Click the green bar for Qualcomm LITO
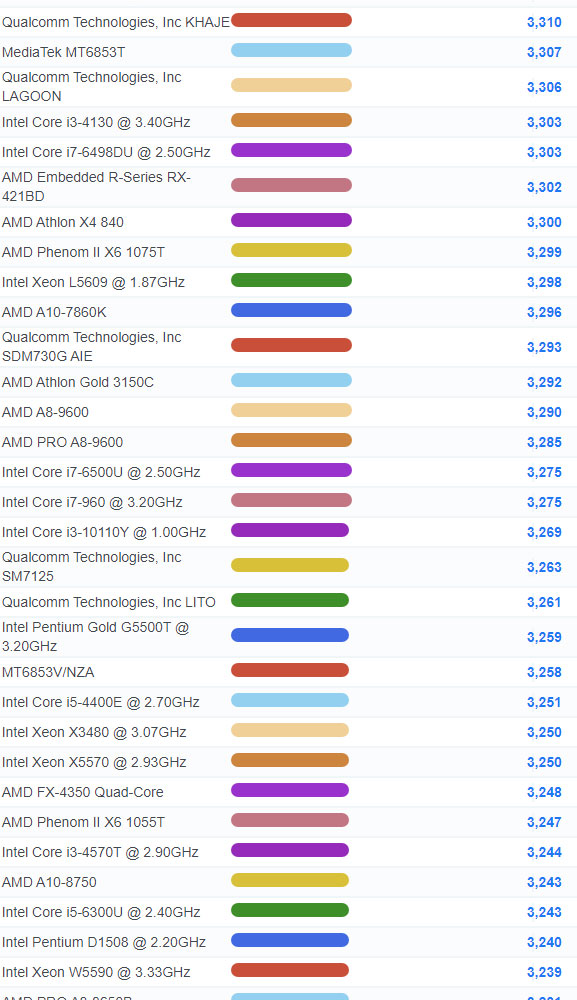 pyautogui.click(x=290, y=600)
